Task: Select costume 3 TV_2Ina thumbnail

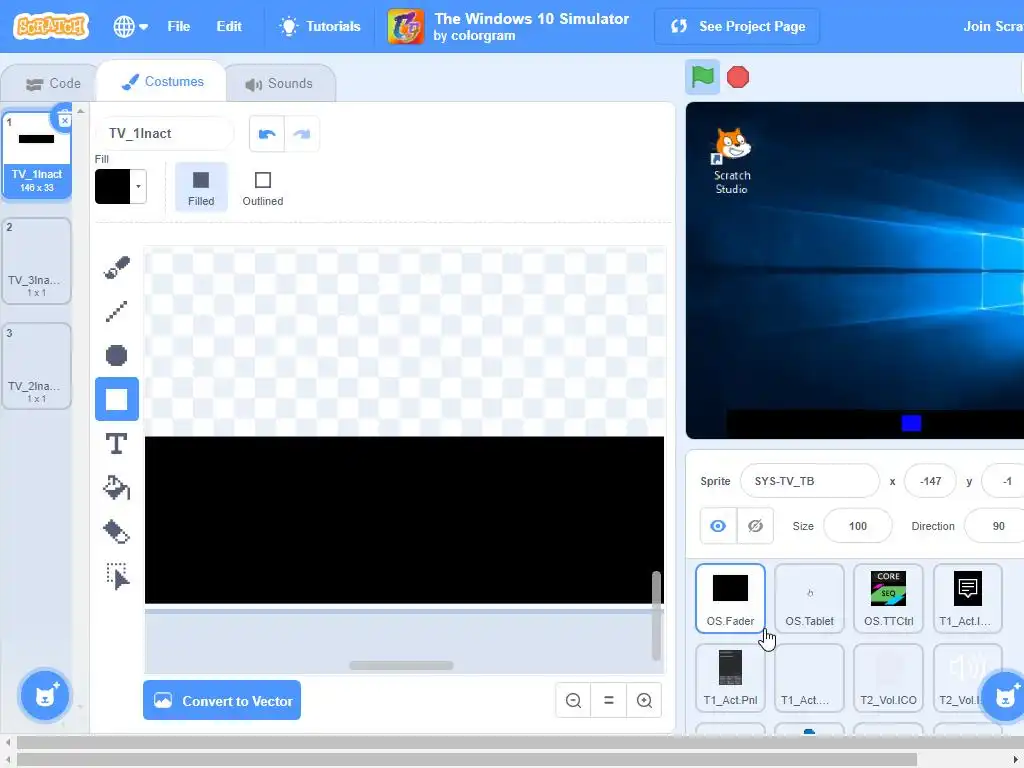Action: tap(37, 366)
